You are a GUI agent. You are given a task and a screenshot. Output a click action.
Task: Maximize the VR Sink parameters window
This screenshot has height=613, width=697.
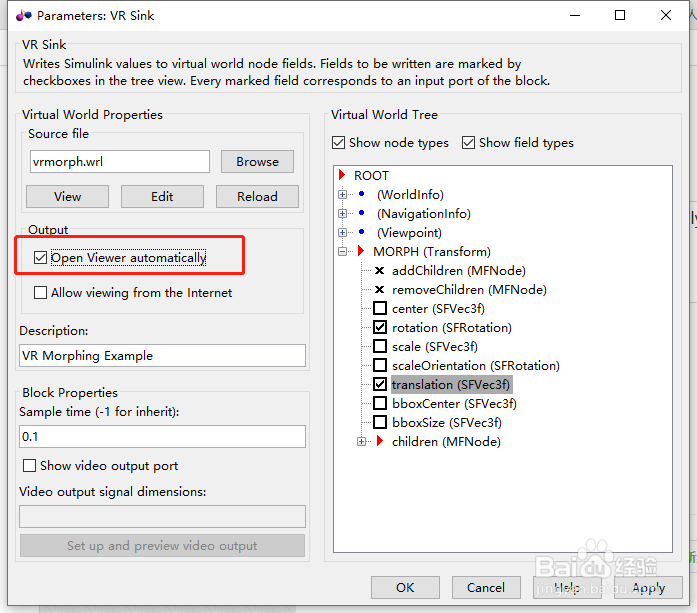(x=620, y=15)
